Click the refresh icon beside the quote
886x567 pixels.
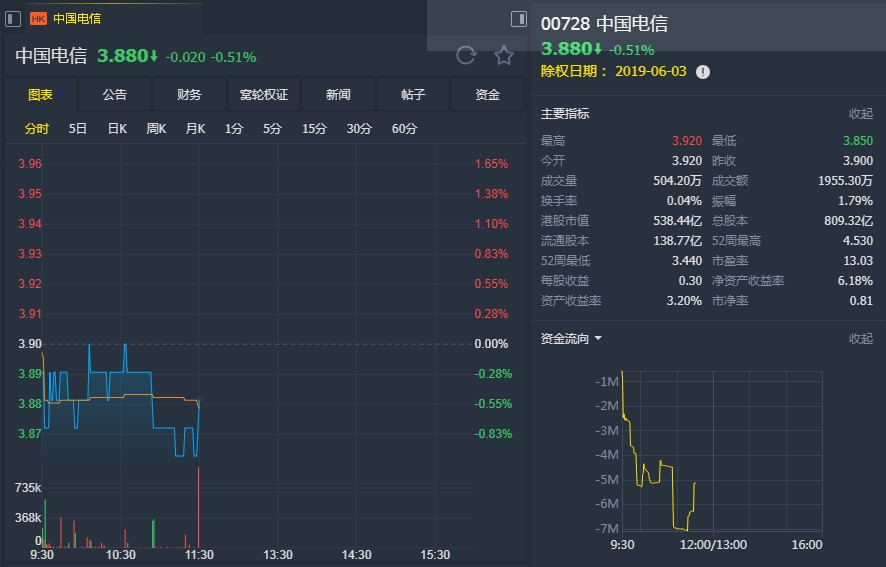point(466,55)
